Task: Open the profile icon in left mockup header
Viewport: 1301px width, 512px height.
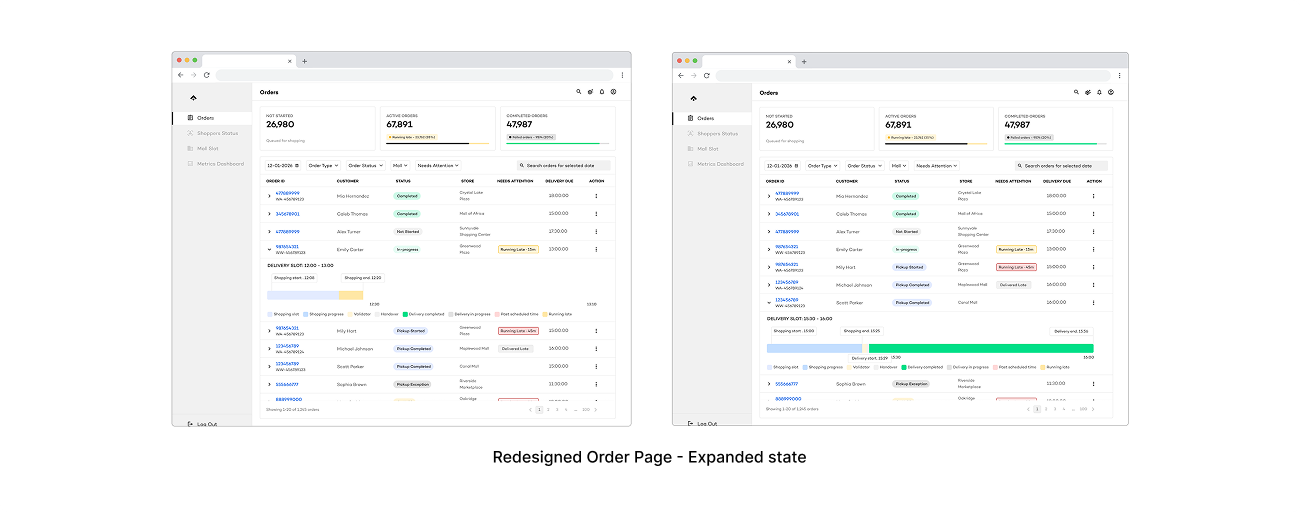Action: pos(613,92)
